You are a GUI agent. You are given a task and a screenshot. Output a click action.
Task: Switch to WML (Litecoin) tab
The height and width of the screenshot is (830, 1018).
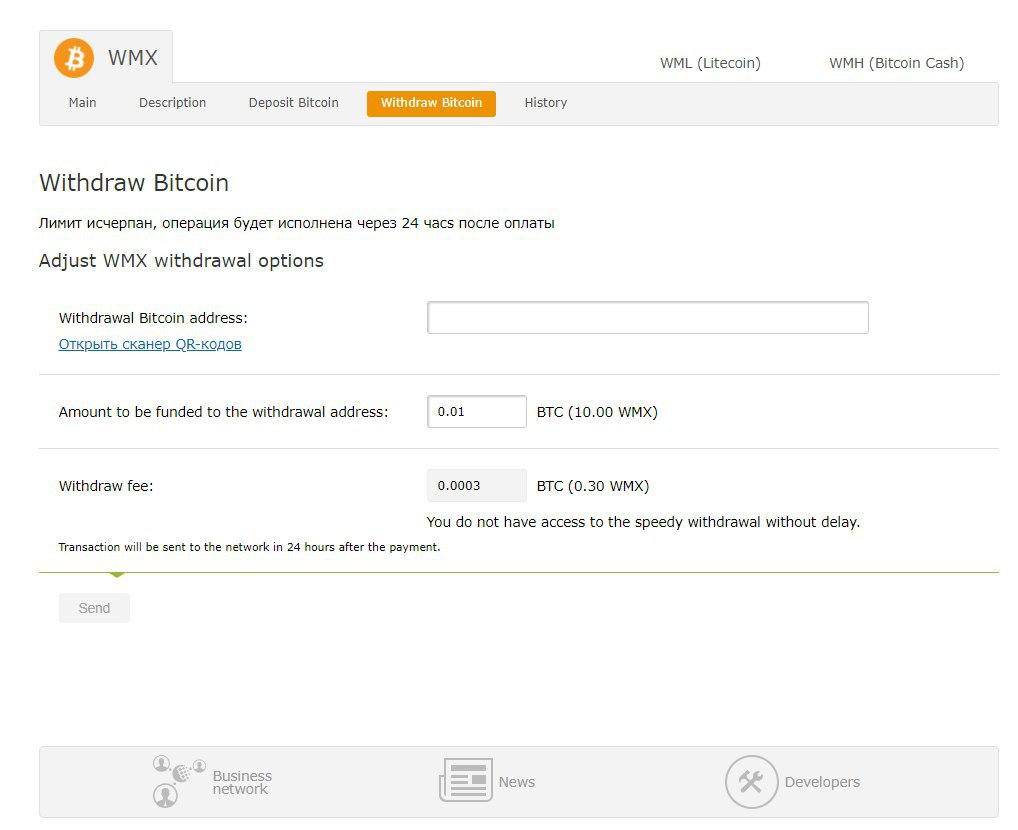pyautogui.click(x=710, y=63)
